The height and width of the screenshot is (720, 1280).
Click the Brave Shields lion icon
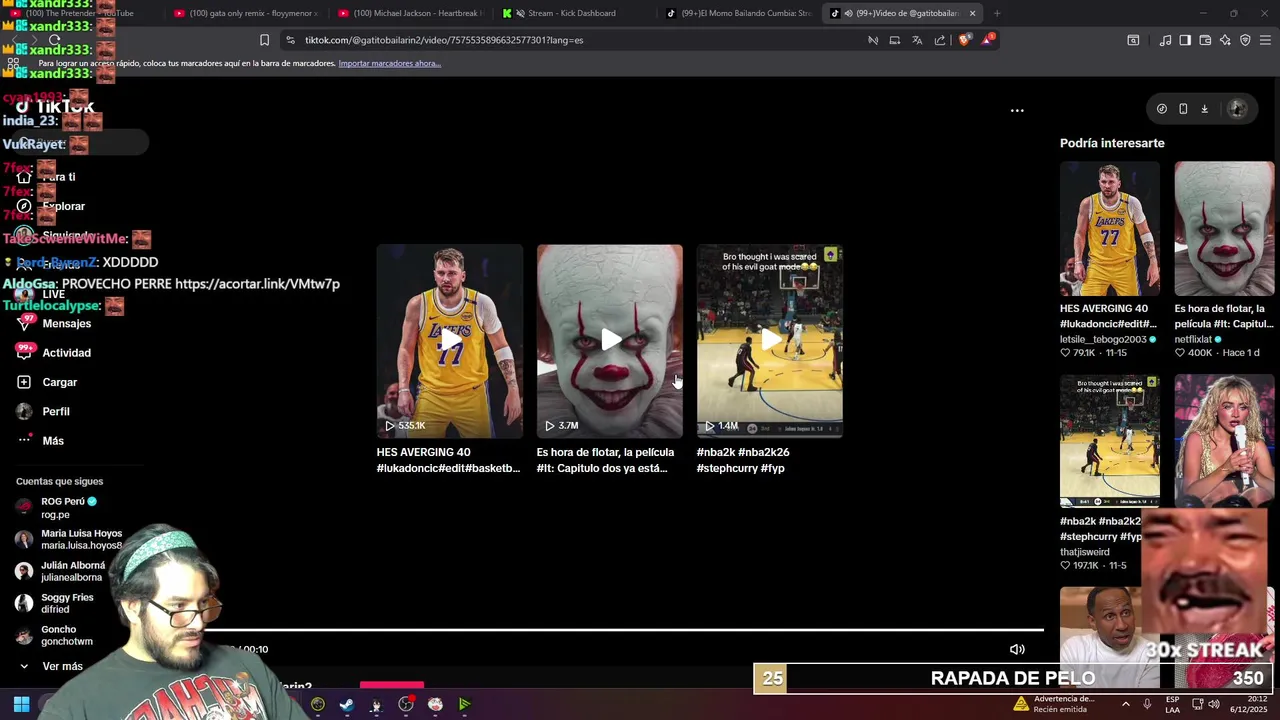tap(964, 40)
